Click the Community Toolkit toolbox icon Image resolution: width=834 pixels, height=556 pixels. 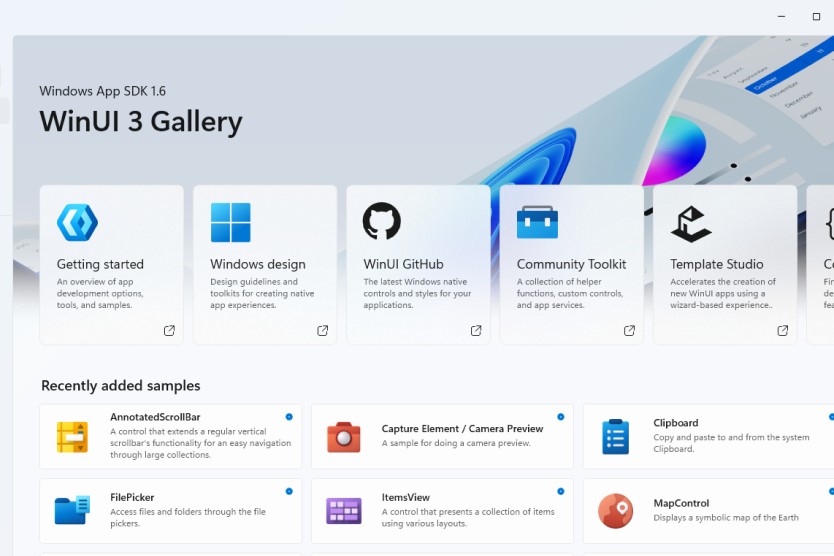[x=537, y=222]
